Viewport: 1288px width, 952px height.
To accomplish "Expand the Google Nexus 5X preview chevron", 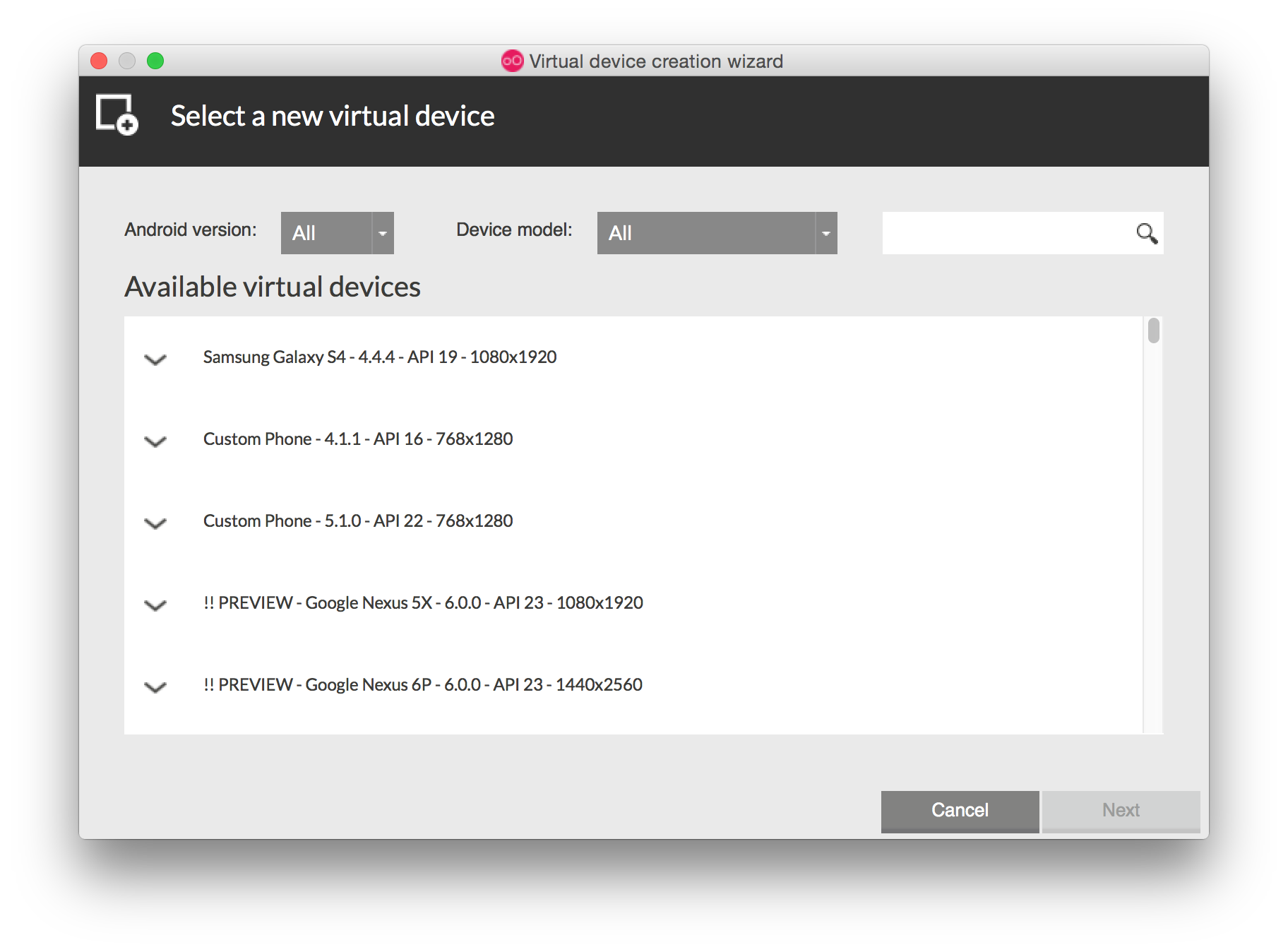I will tap(155, 605).
